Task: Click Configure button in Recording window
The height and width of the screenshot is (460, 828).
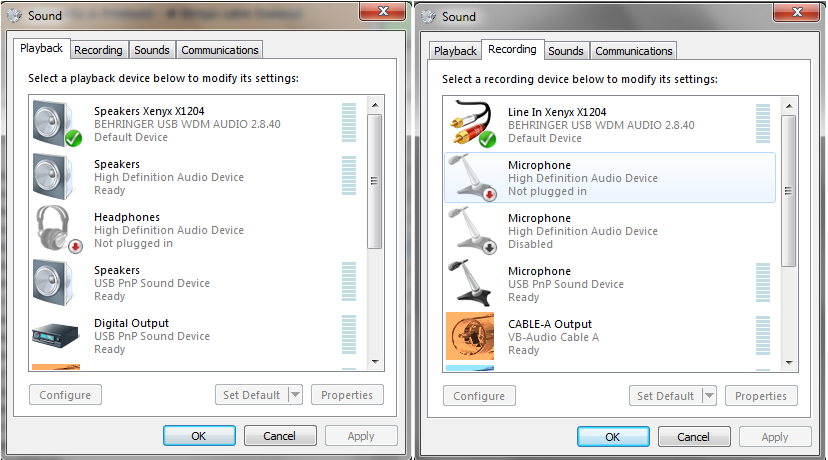Action: (479, 396)
